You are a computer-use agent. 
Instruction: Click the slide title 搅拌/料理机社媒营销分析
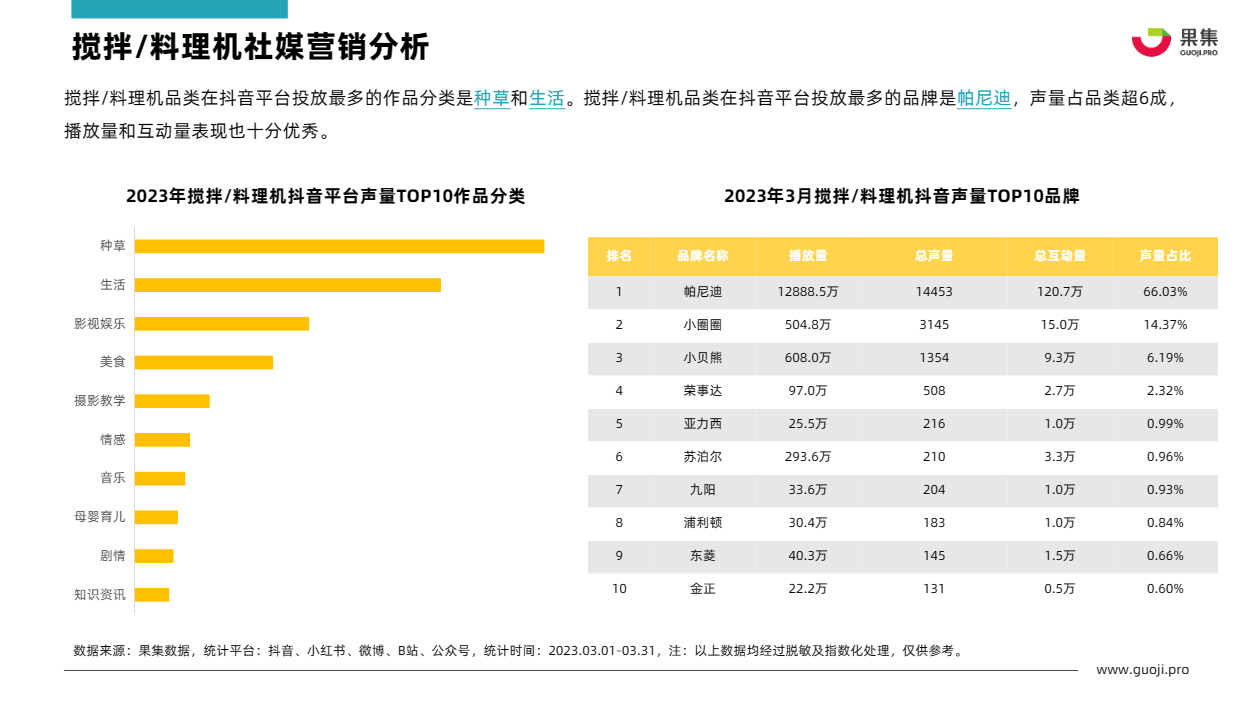(250, 47)
